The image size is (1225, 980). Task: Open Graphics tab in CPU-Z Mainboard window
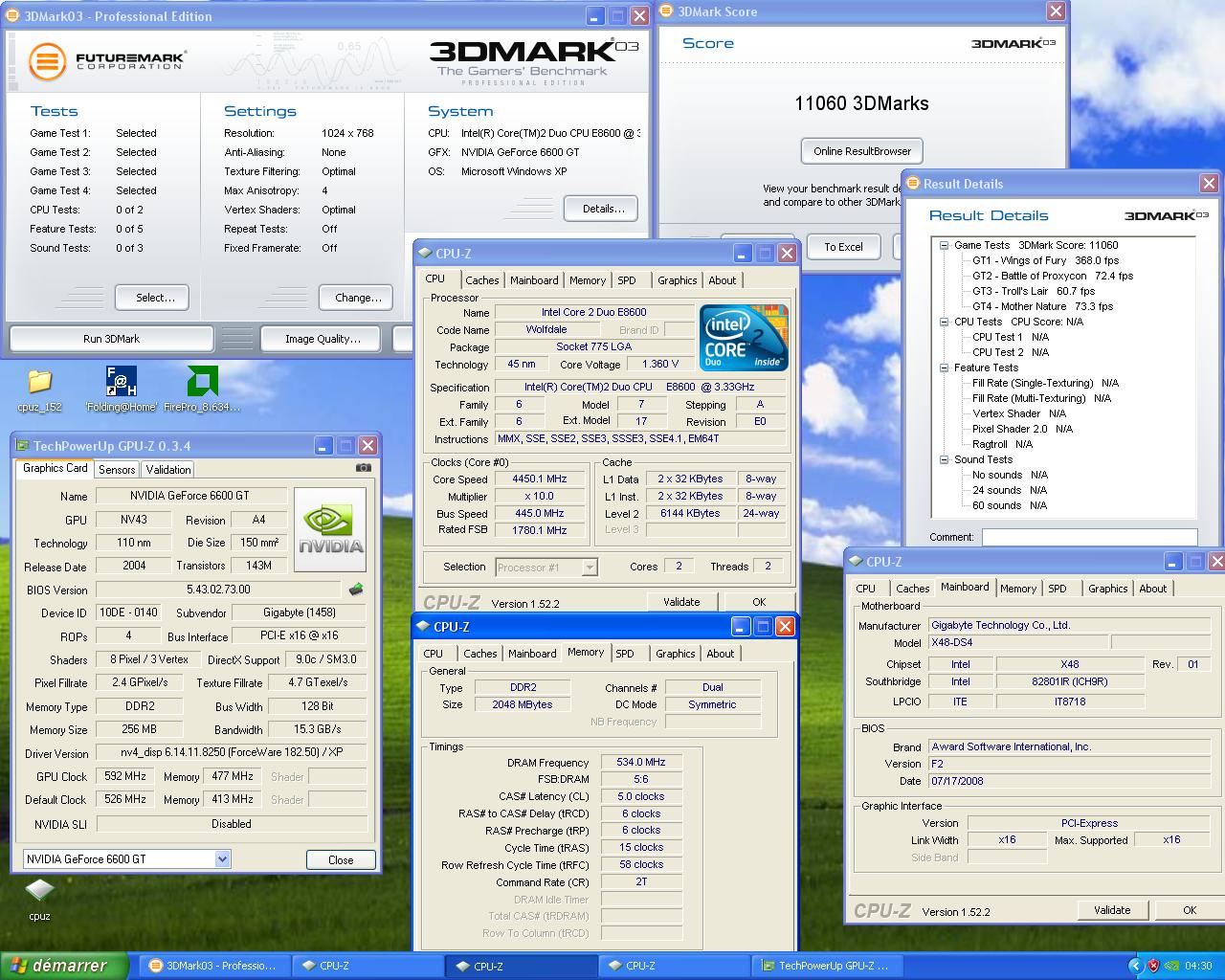[1107, 589]
